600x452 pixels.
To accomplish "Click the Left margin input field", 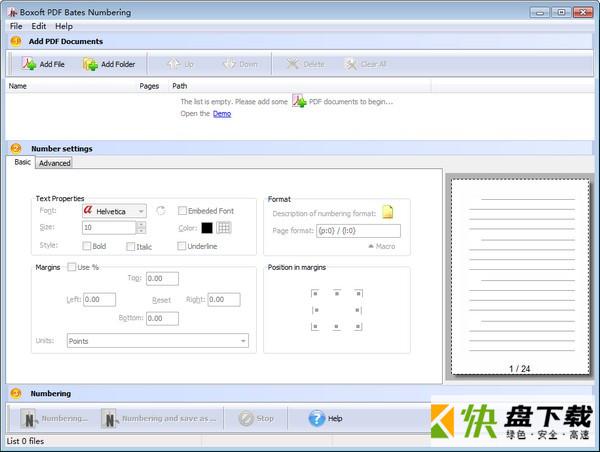I will pyautogui.click(x=99, y=300).
